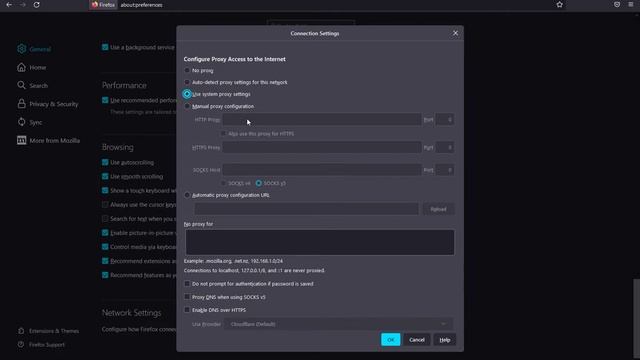The width and height of the screenshot is (640, 360).
Task: Enable Proxy DNS when using SOCKS v5
Action: tap(187, 297)
